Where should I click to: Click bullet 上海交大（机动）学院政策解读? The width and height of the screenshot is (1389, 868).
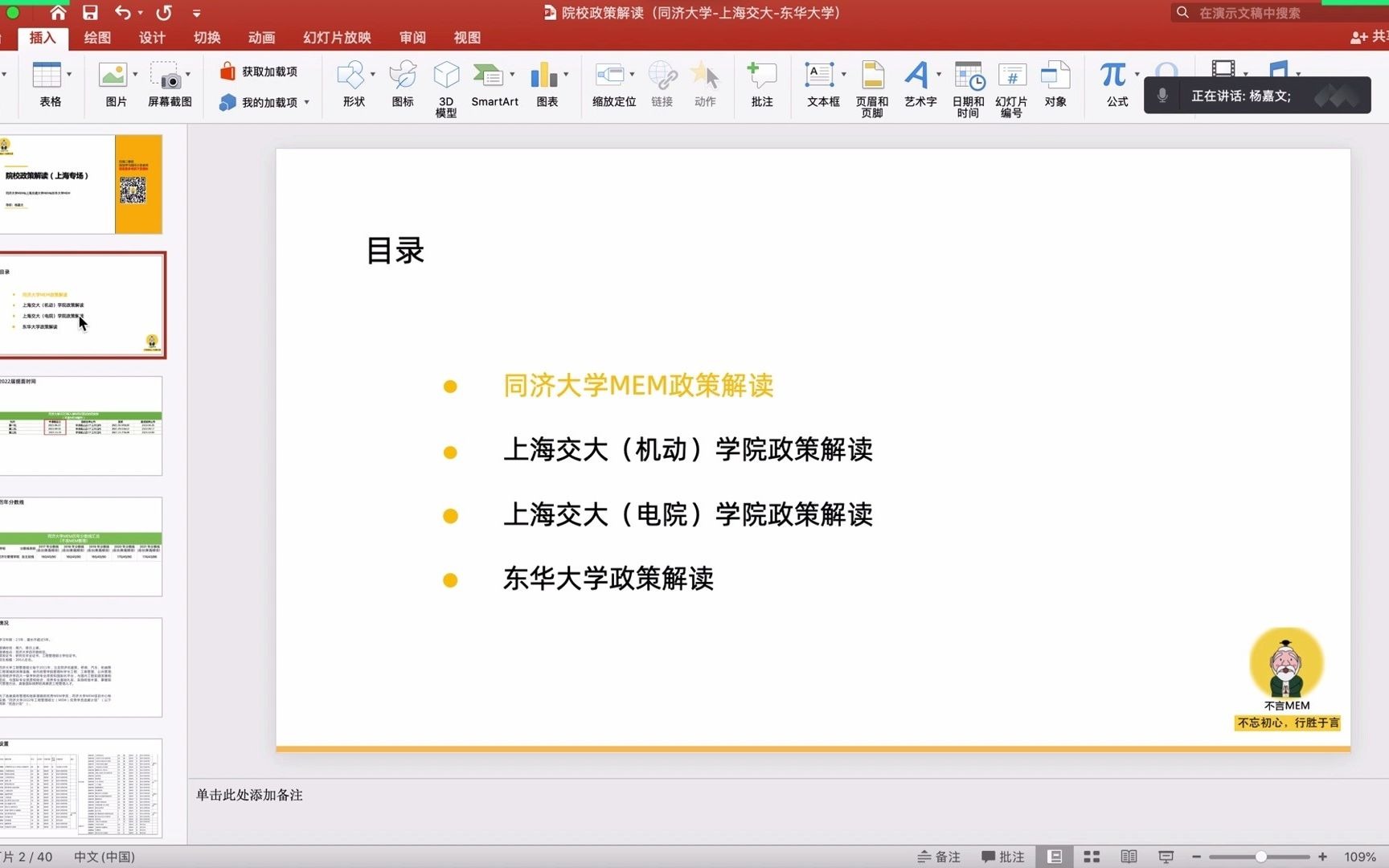tap(688, 450)
